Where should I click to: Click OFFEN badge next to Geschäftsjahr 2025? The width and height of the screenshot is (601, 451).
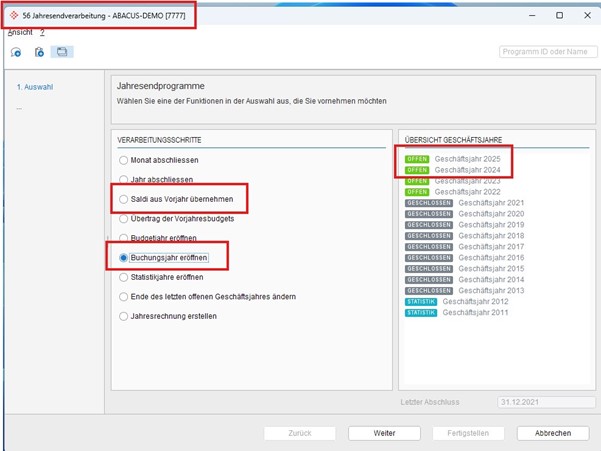pyautogui.click(x=417, y=159)
